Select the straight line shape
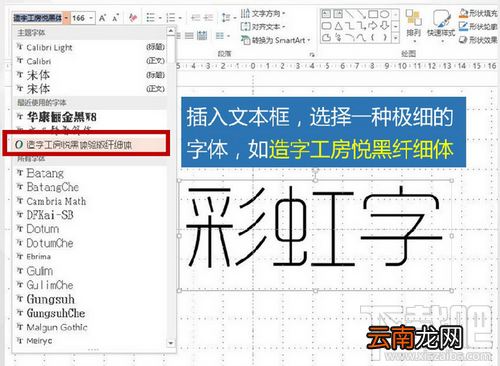 tap(350, 14)
